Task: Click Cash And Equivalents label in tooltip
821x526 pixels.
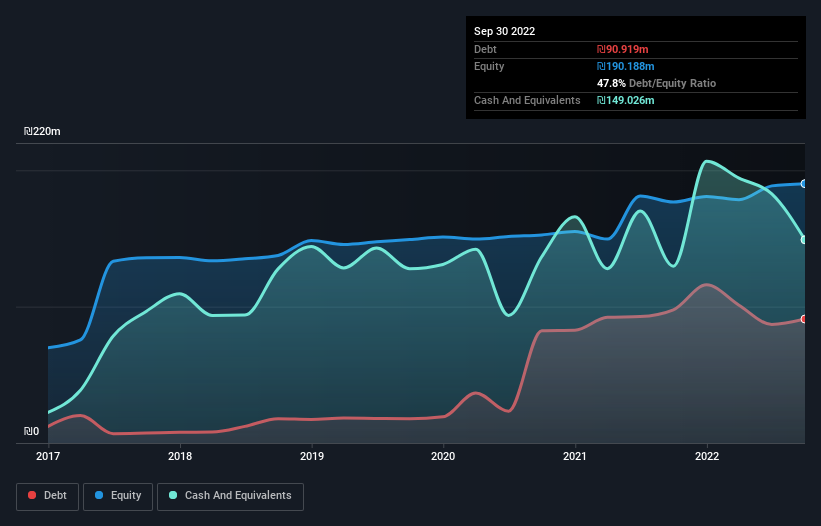Action: tap(527, 100)
